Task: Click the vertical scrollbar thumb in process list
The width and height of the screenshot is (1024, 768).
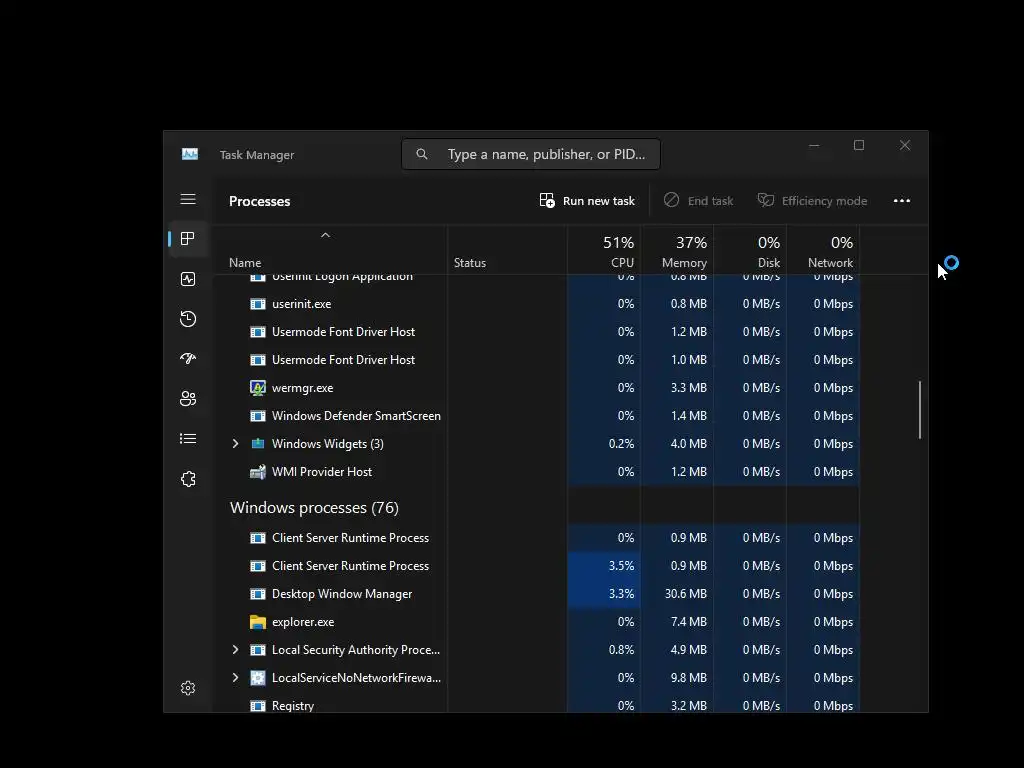Action: tap(920, 410)
